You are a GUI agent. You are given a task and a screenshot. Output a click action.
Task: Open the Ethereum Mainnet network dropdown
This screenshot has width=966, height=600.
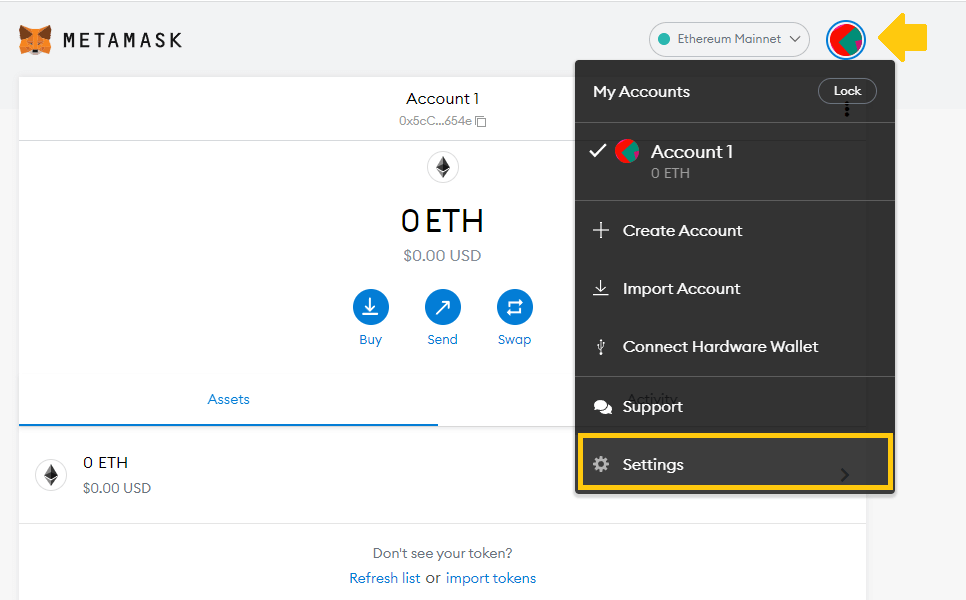729,39
